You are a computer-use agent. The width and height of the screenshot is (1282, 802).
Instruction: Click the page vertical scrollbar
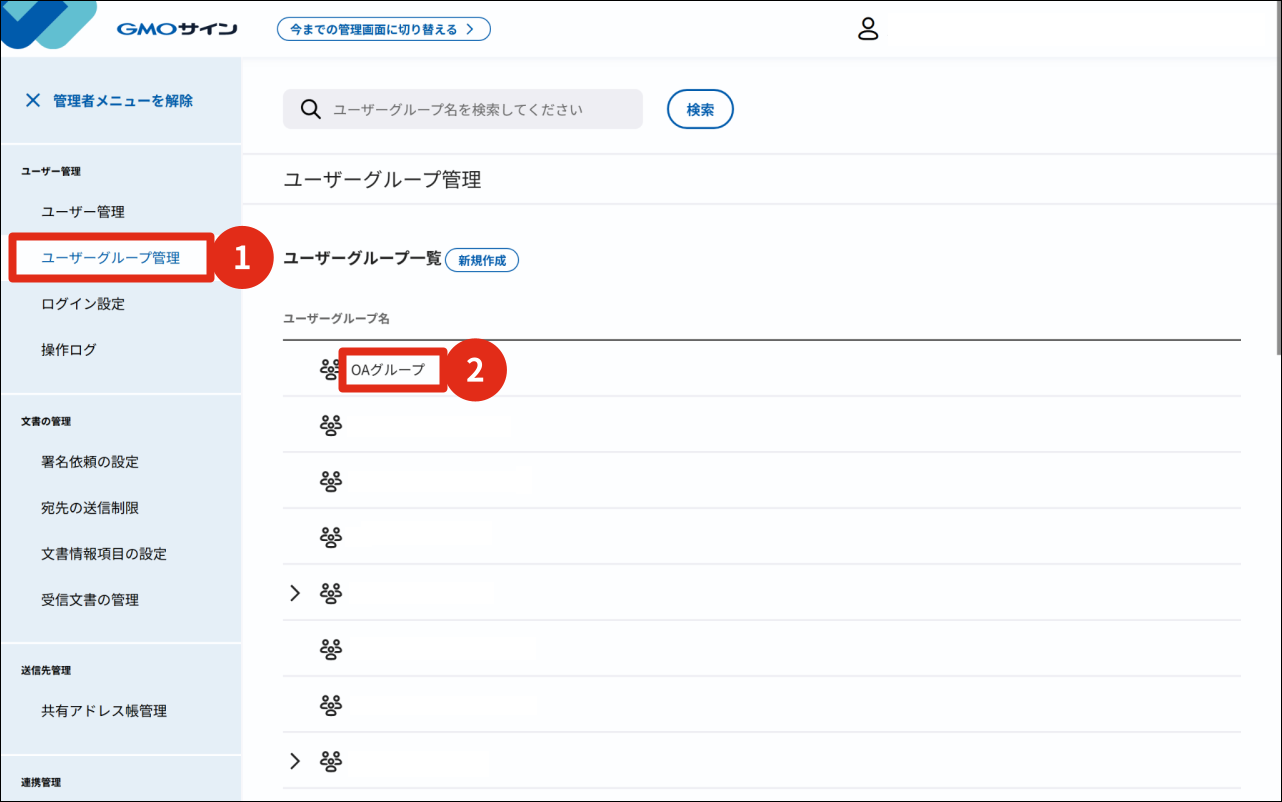tap(1277, 200)
